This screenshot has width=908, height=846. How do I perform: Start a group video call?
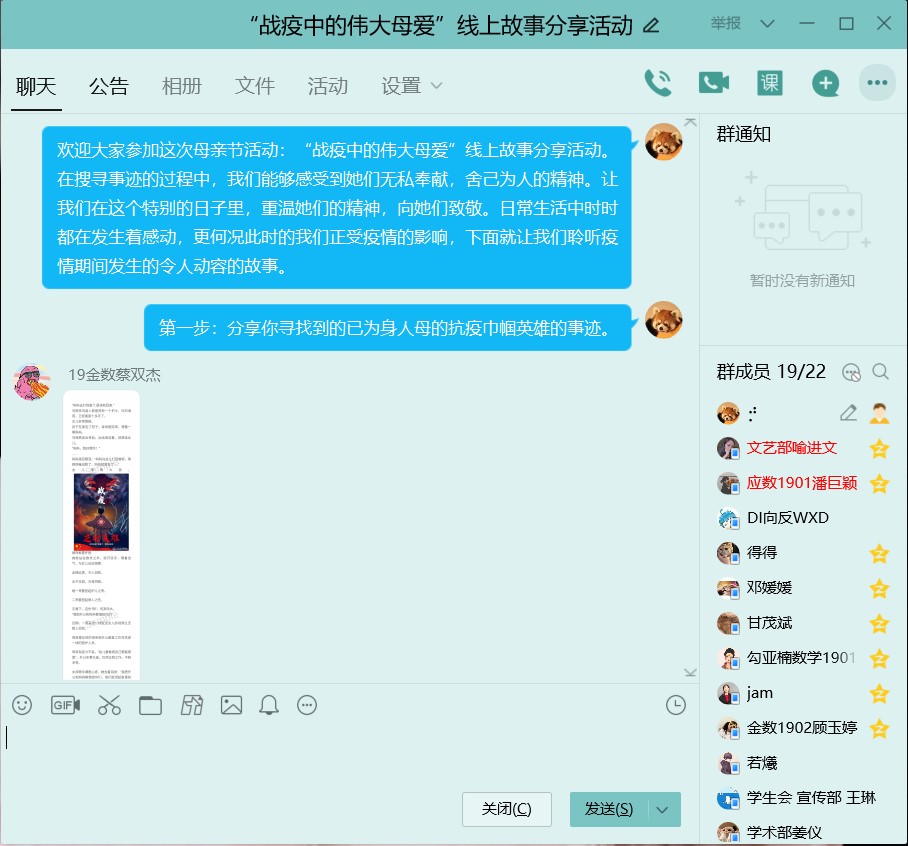(713, 83)
